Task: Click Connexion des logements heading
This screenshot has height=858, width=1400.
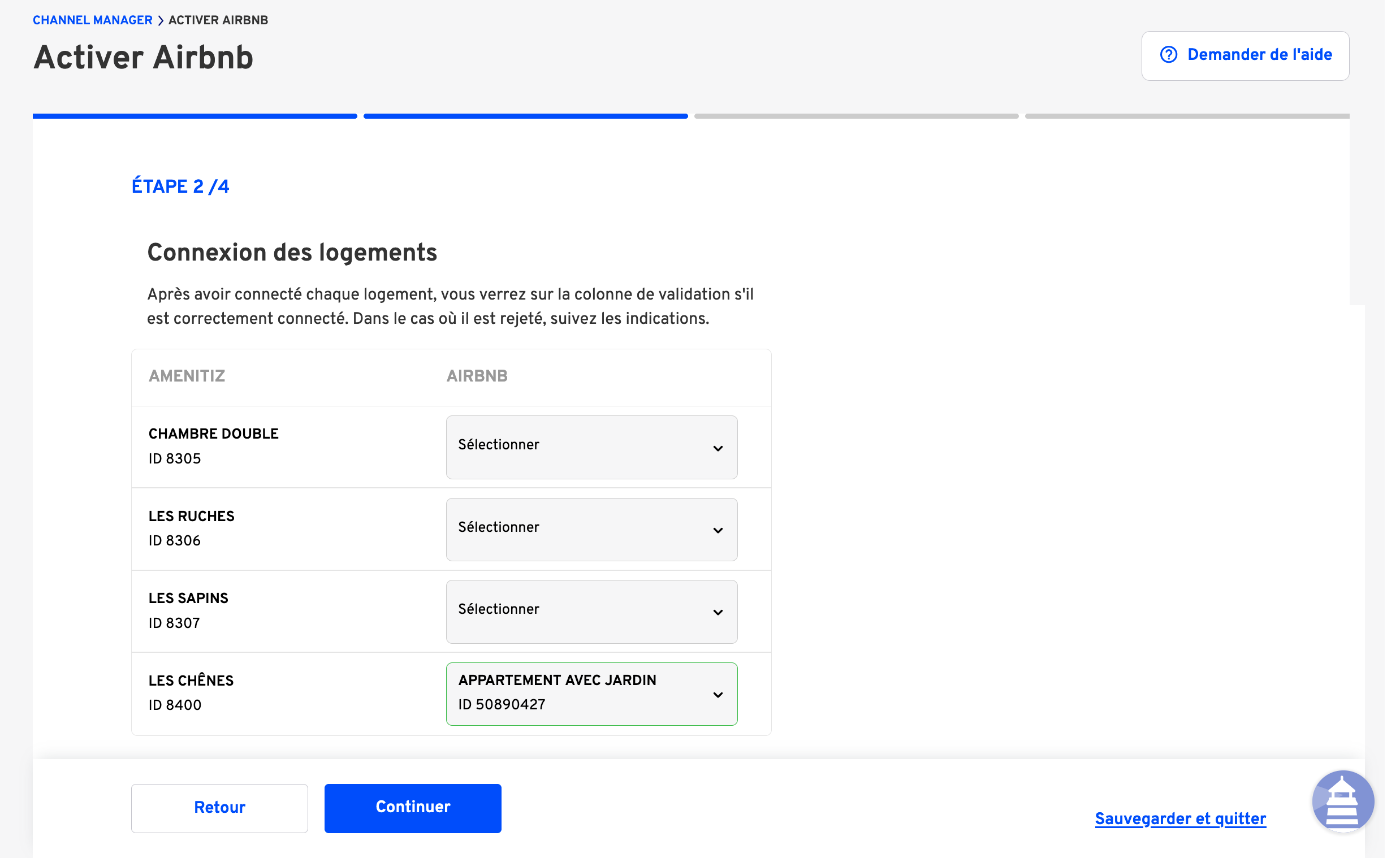Action: click(292, 253)
